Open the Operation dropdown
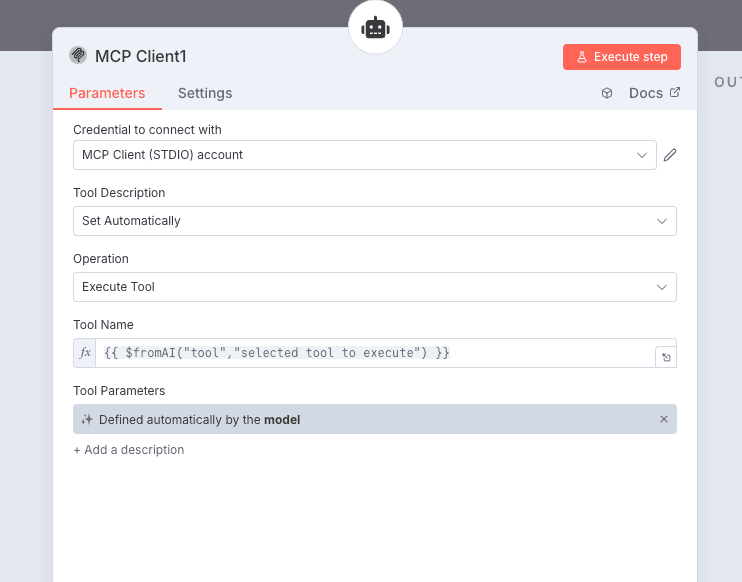This screenshot has width=742, height=582. pyautogui.click(x=374, y=287)
